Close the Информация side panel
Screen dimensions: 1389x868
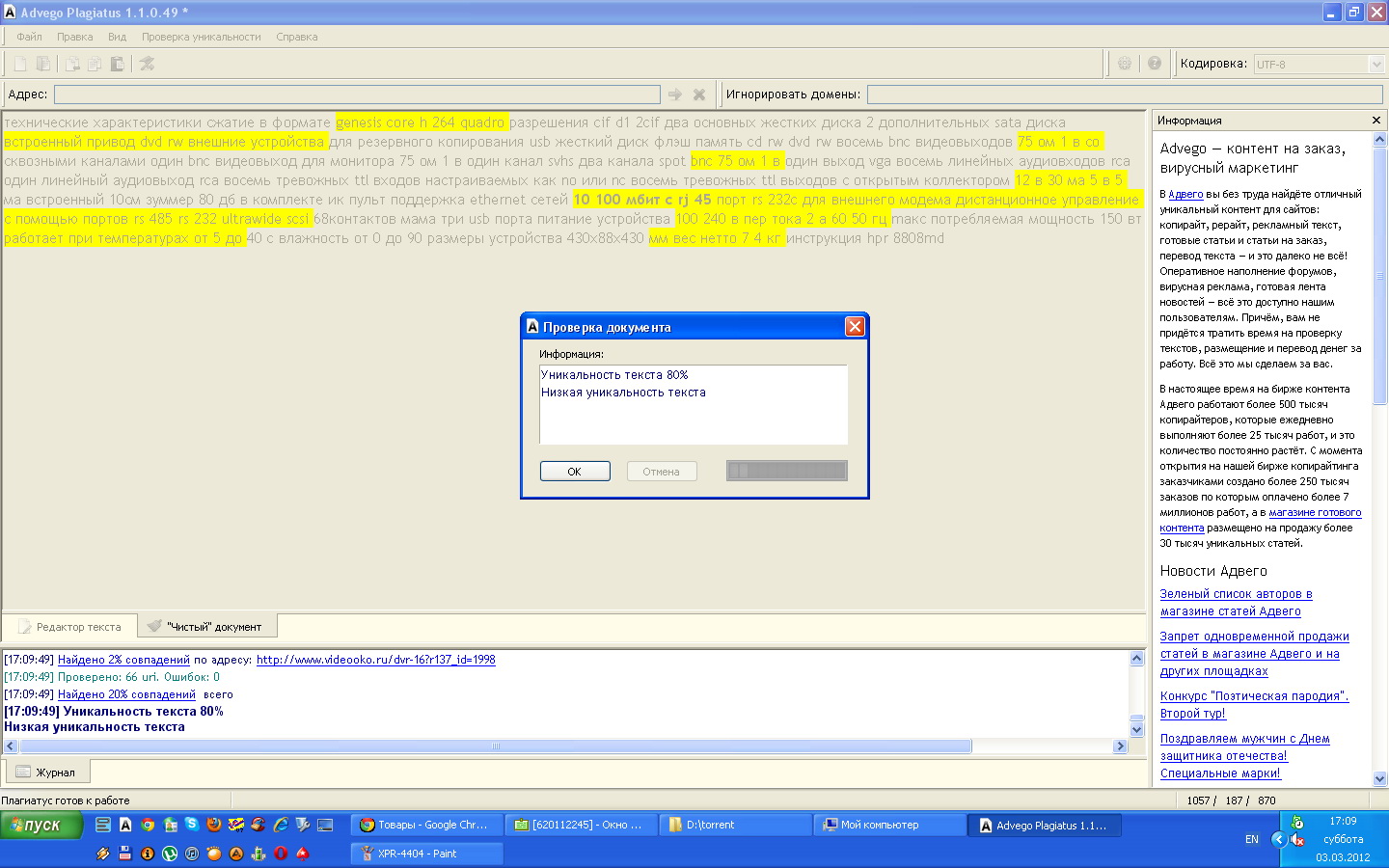1376,121
